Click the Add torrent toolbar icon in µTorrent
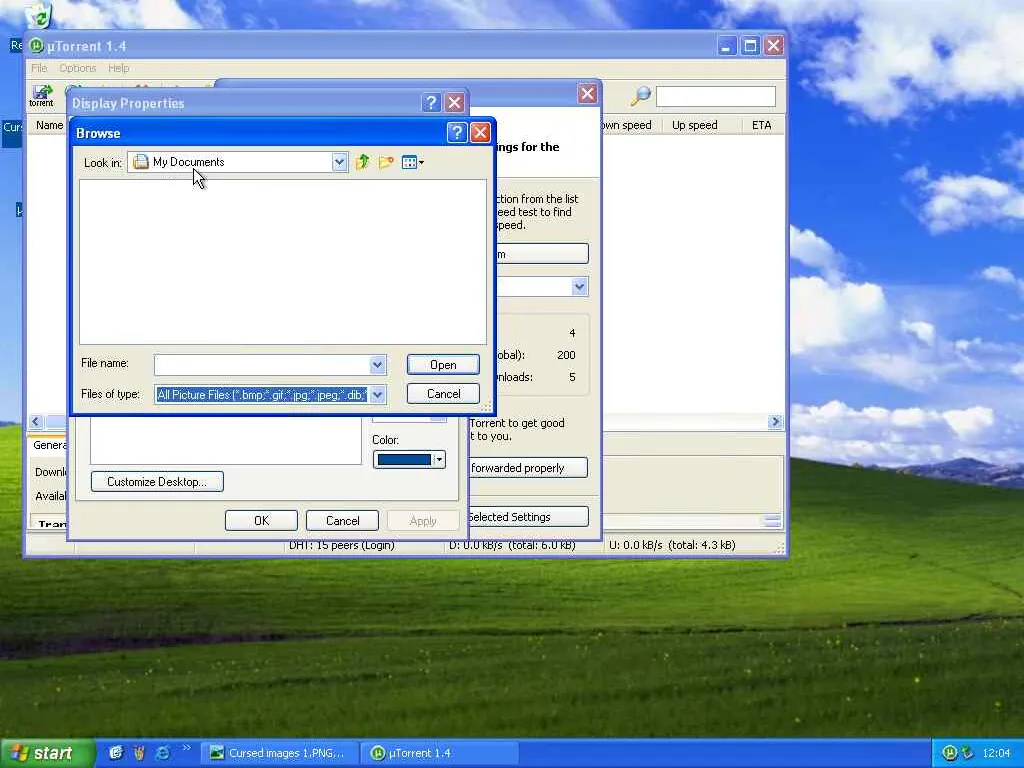 (41, 95)
